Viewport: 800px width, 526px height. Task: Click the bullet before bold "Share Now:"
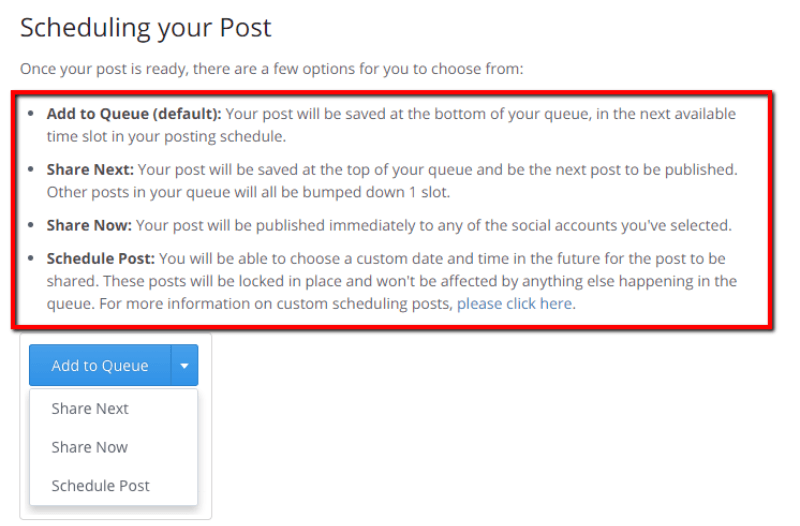31,225
